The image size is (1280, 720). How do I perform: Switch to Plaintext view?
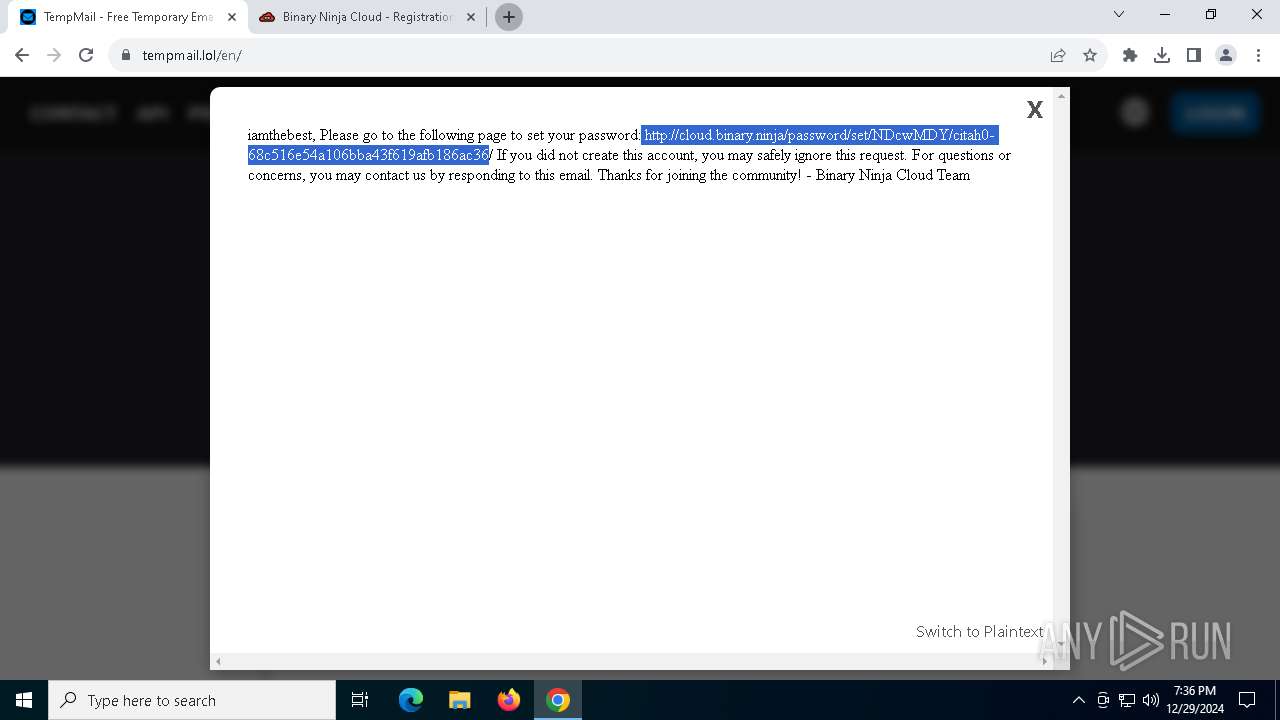pyautogui.click(x=979, y=631)
